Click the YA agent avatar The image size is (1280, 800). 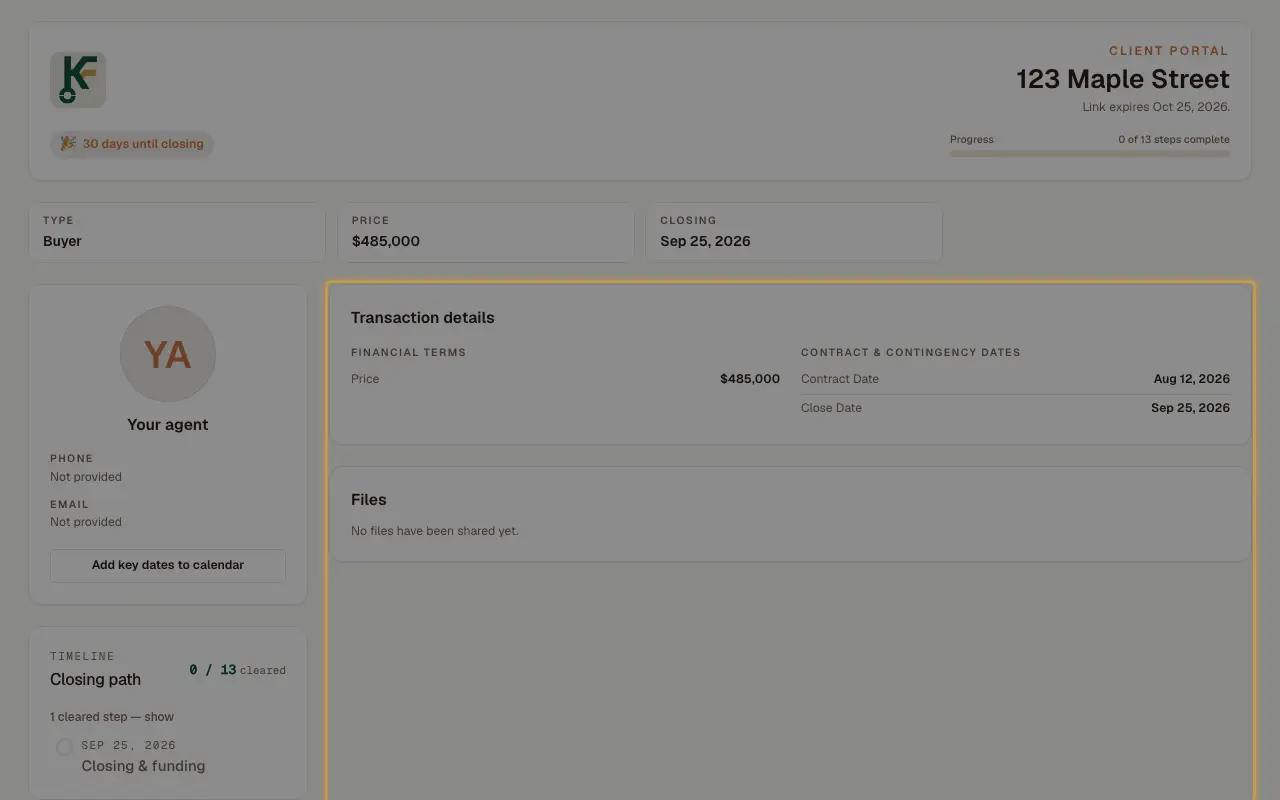(168, 354)
